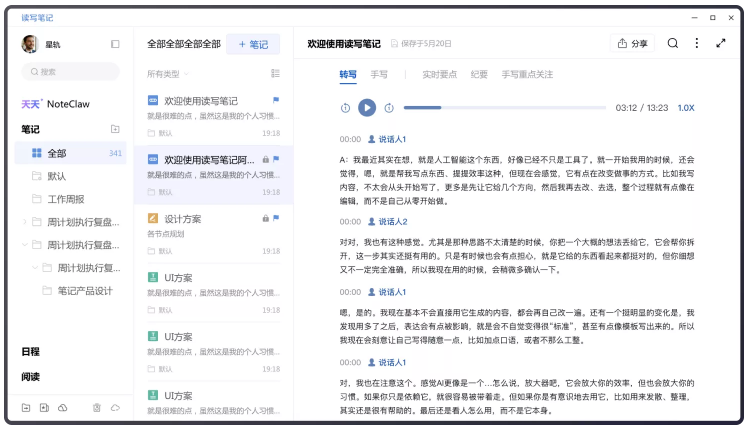Click the 全部全部全部全部 list heading

[x=184, y=44]
